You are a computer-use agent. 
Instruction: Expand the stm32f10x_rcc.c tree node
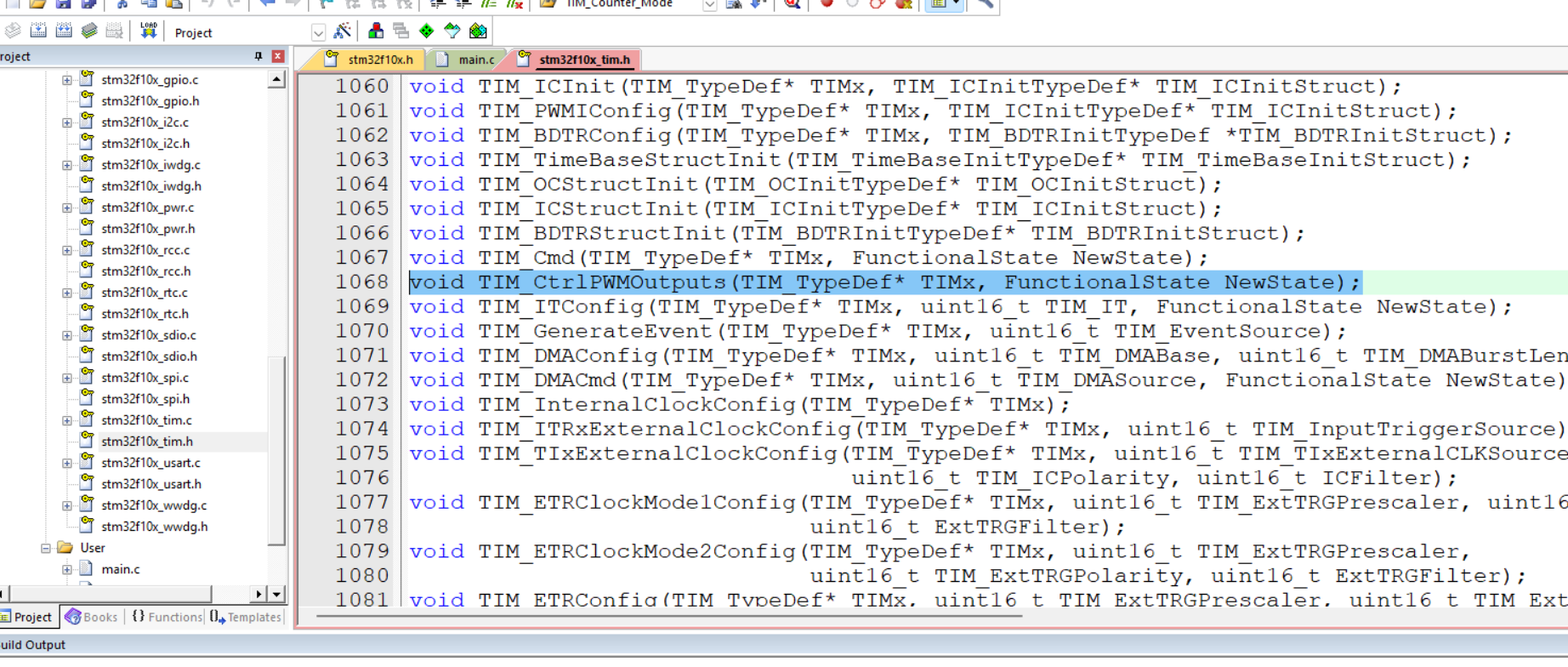(x=66, y=250)
